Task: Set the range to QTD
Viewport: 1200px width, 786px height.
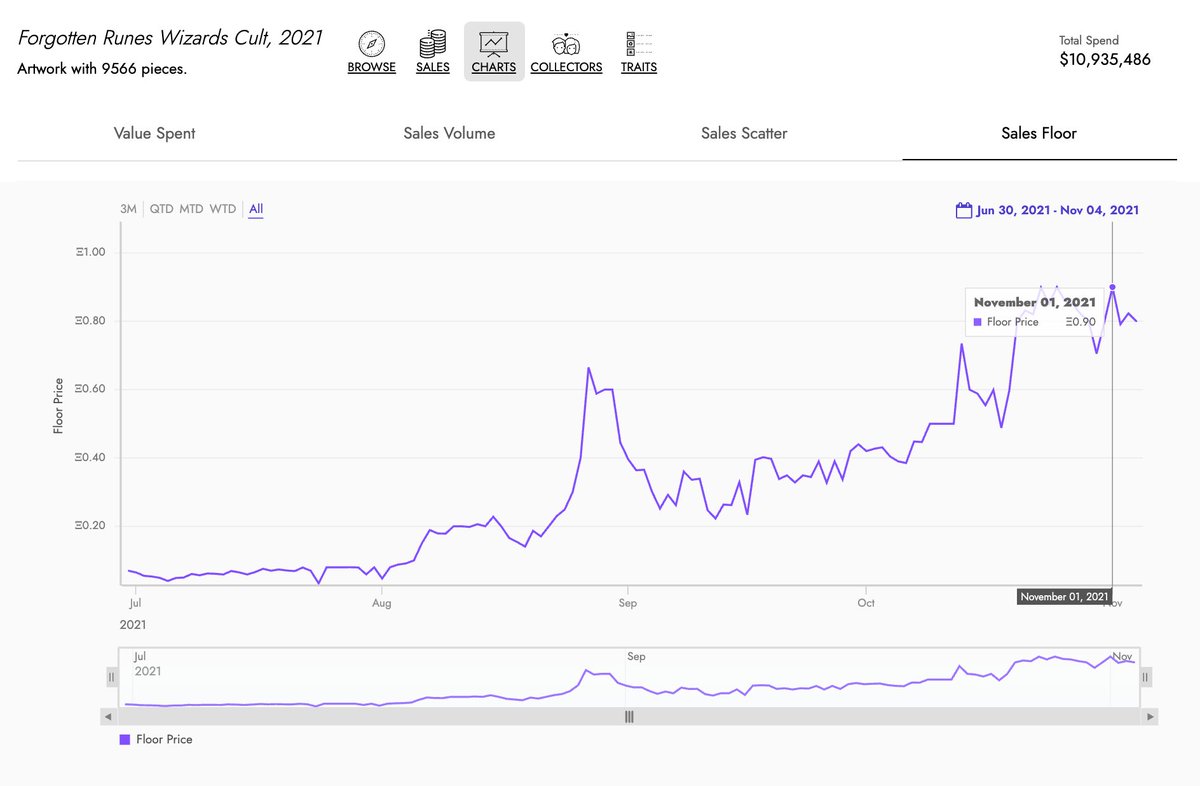Action: (161, 209)
